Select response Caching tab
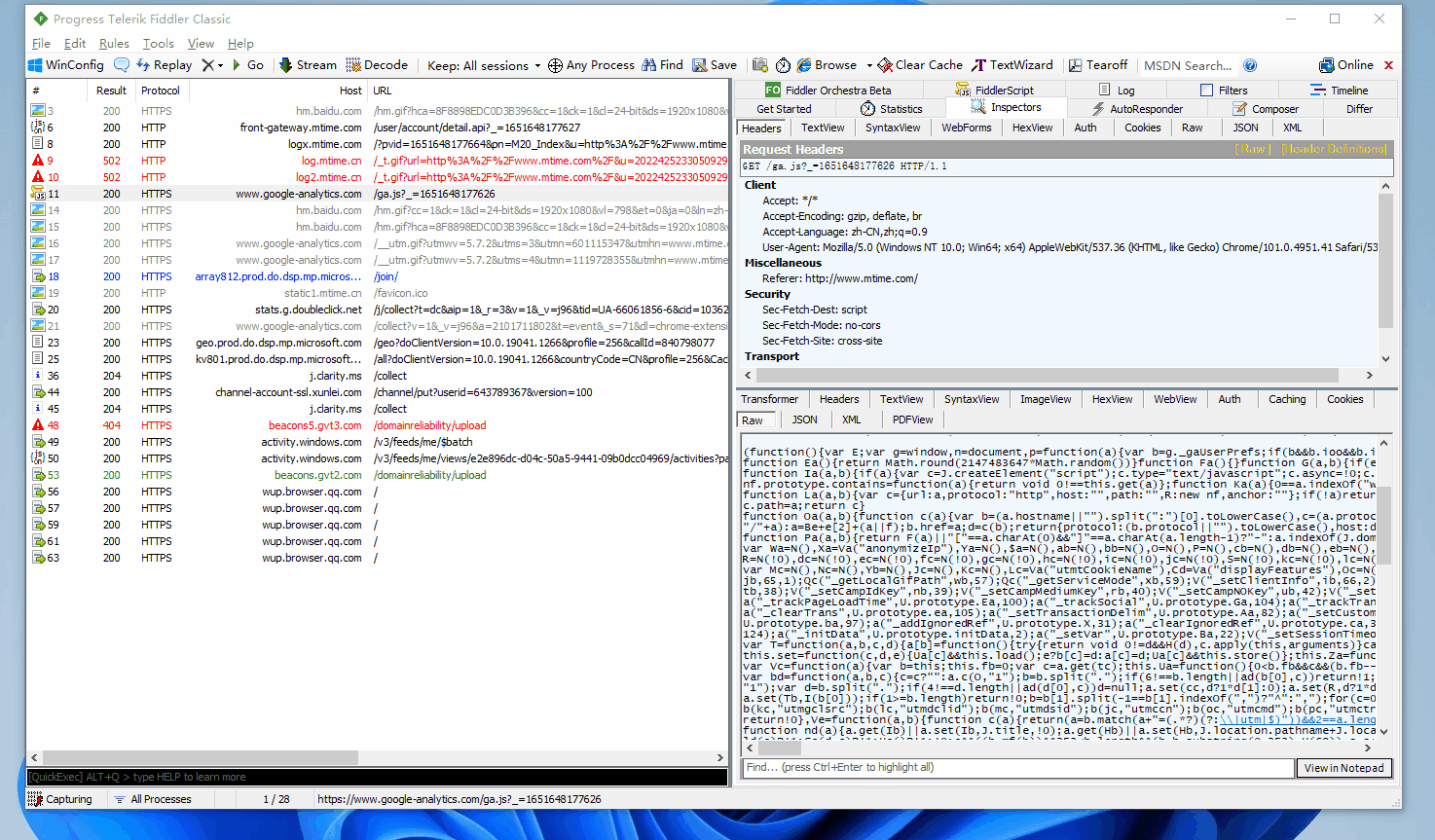The width and height of the screenshot is (1435, 840). (x=1287, y=399)
